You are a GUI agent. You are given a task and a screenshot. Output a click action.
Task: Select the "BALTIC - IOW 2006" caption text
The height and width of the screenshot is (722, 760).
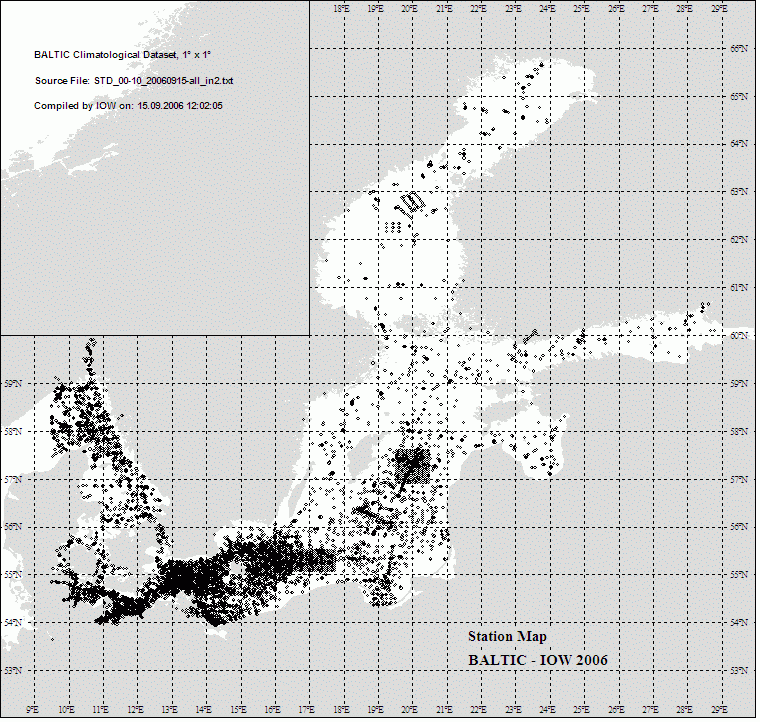pos(537,660)
